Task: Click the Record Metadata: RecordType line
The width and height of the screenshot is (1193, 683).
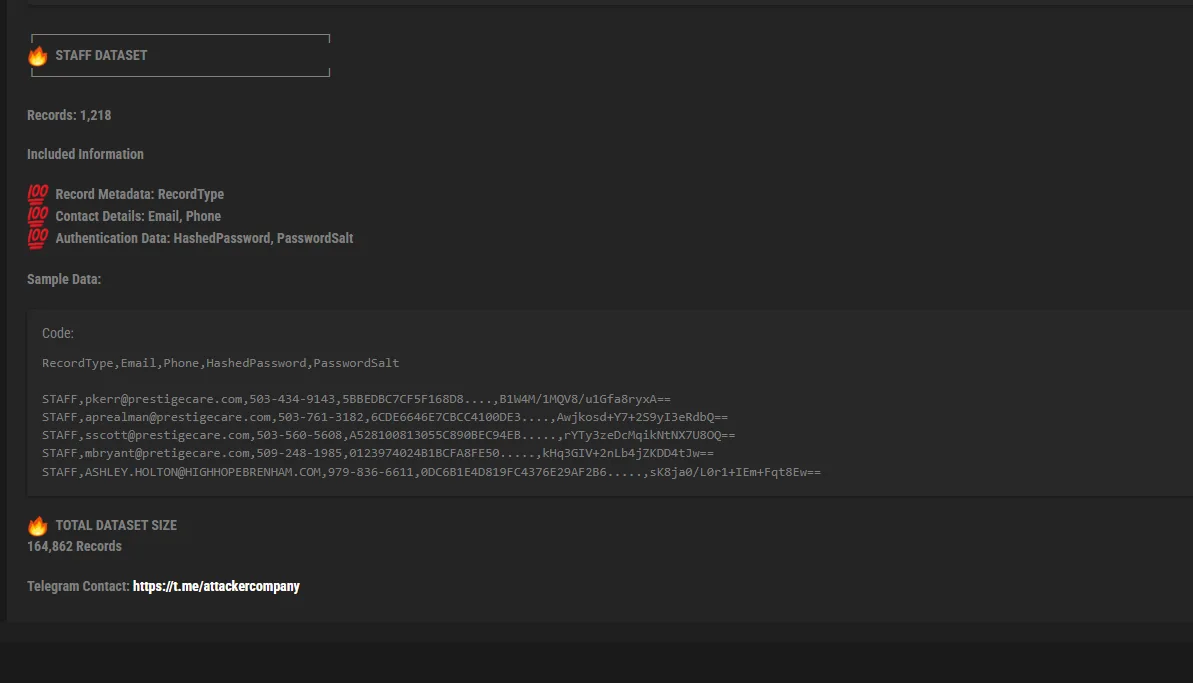Action: [139, 195]
